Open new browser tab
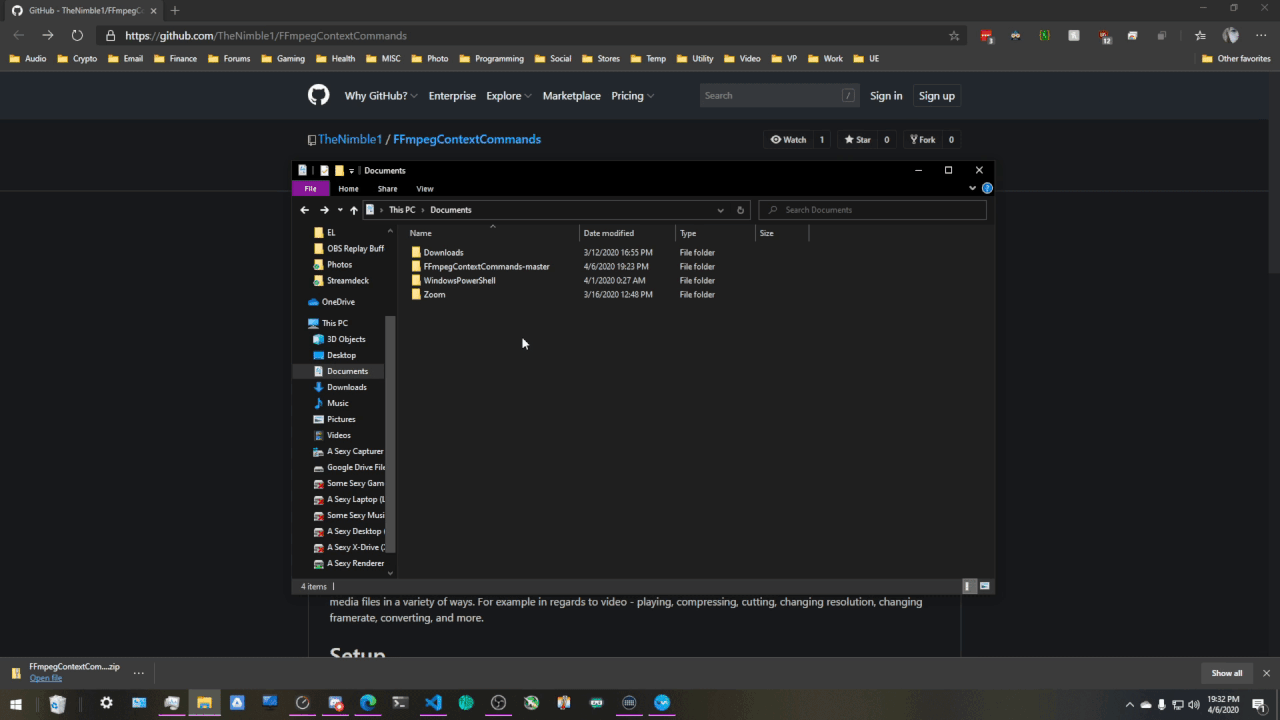 click(x=175, y=10)
